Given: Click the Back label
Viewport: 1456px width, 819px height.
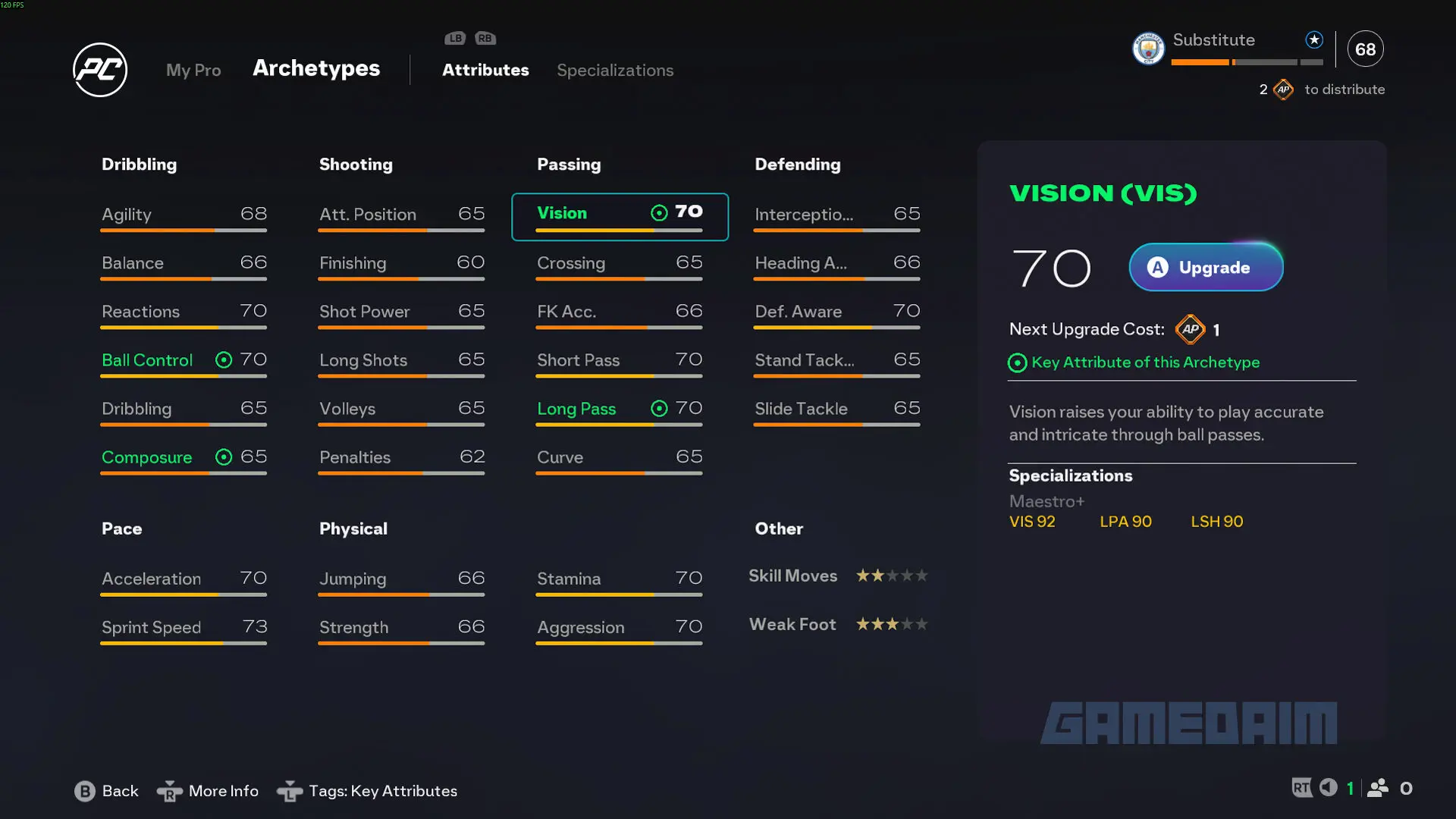Looking at the screenshot, I should tap(120, 791).
